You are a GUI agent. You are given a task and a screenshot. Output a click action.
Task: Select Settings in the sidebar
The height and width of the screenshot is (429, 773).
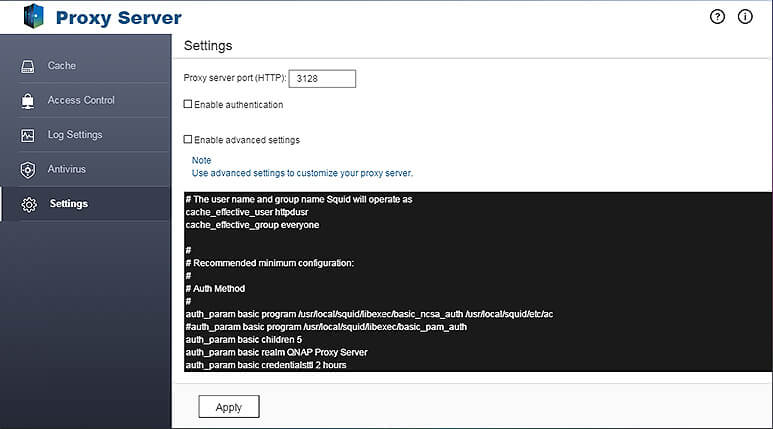pyautogui.click(x=69, y=204)
